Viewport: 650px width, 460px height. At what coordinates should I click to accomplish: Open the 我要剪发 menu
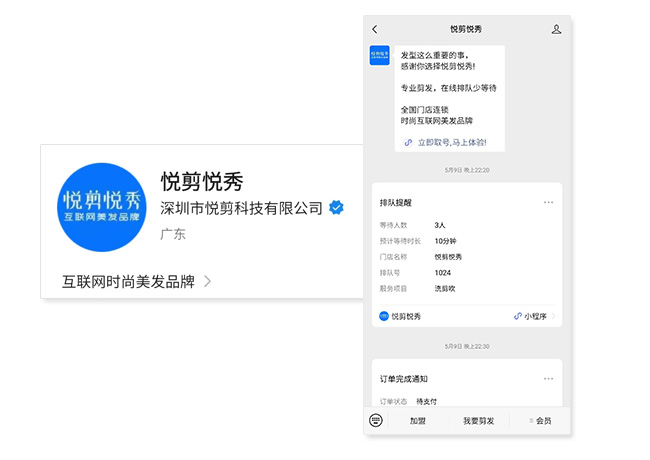coord(478,421)
